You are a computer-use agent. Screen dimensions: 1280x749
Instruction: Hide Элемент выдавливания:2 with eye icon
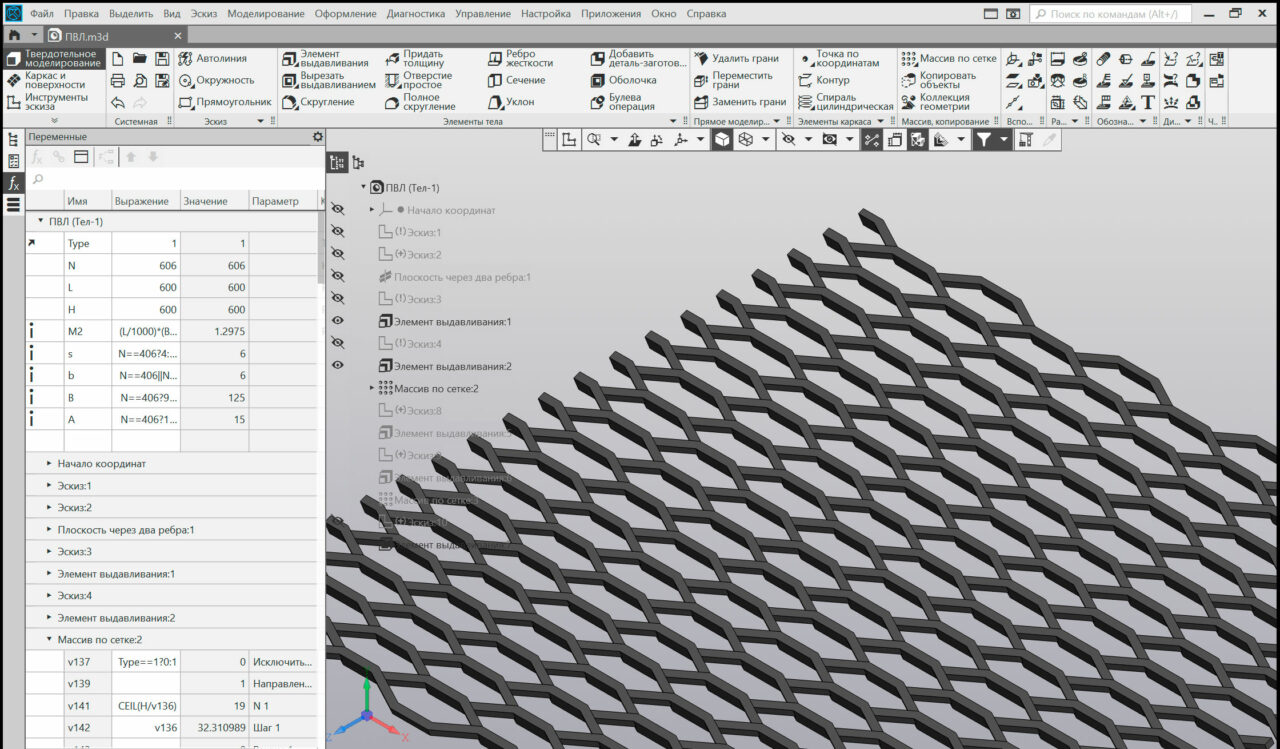[338, 365]
